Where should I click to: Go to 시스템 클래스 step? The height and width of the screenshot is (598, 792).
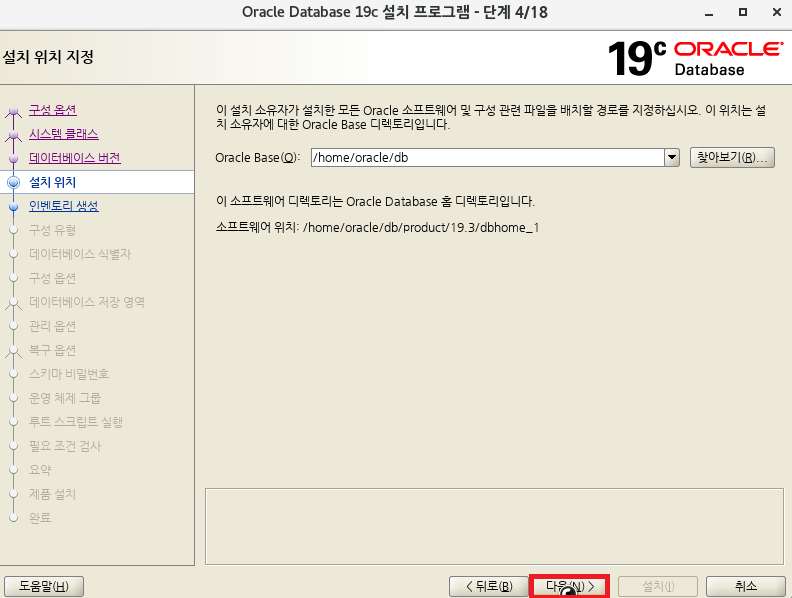pyautogui.click(x=64, y=134)
